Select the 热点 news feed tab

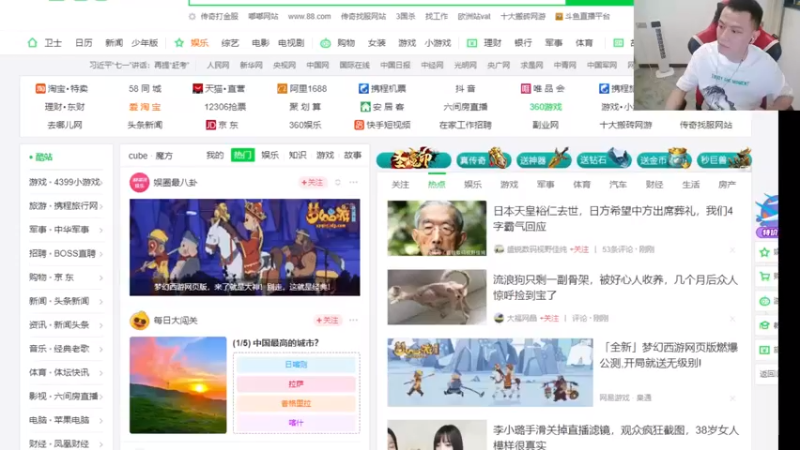(437, 184)
